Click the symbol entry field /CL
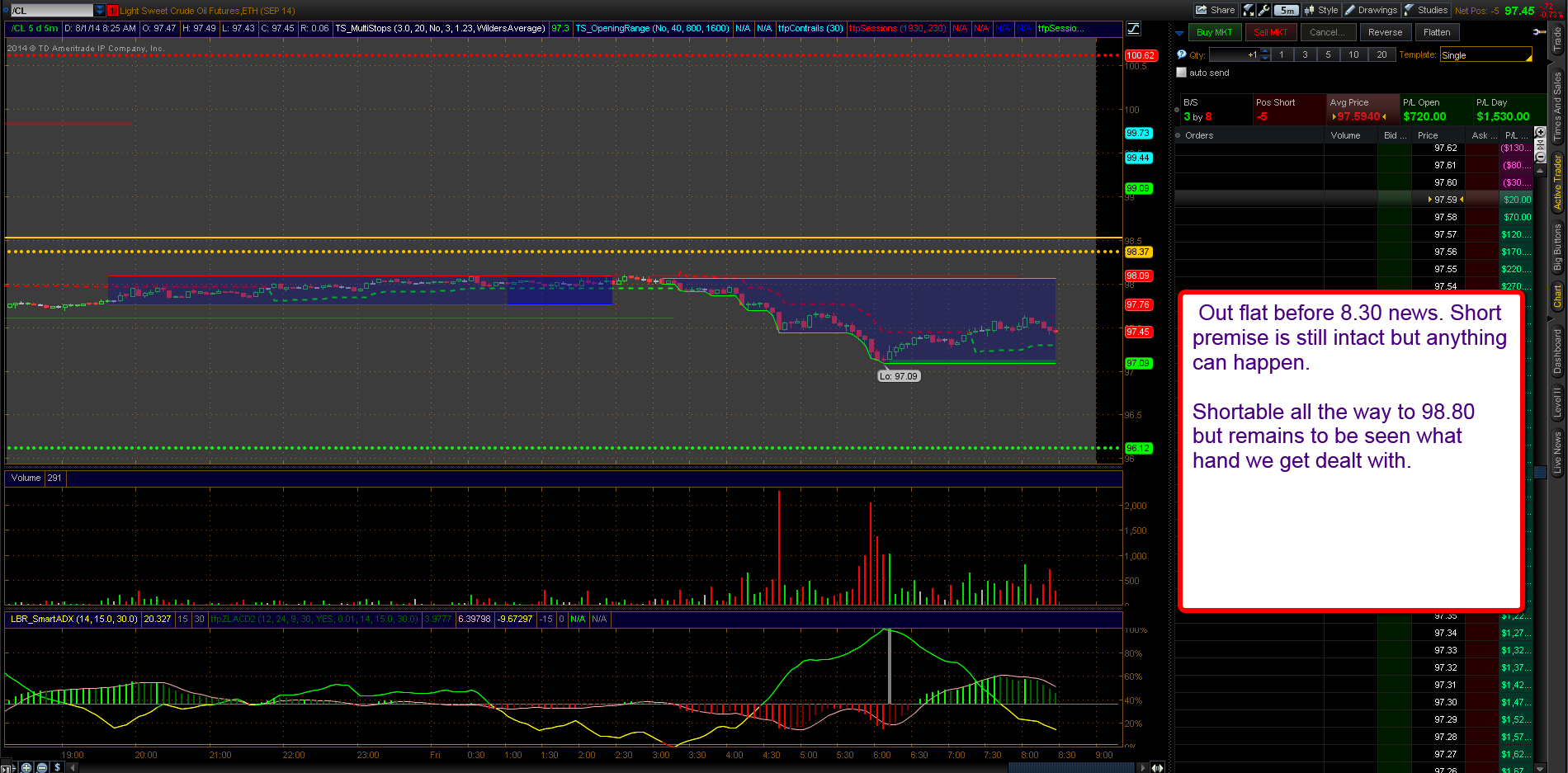 point(51,11)
